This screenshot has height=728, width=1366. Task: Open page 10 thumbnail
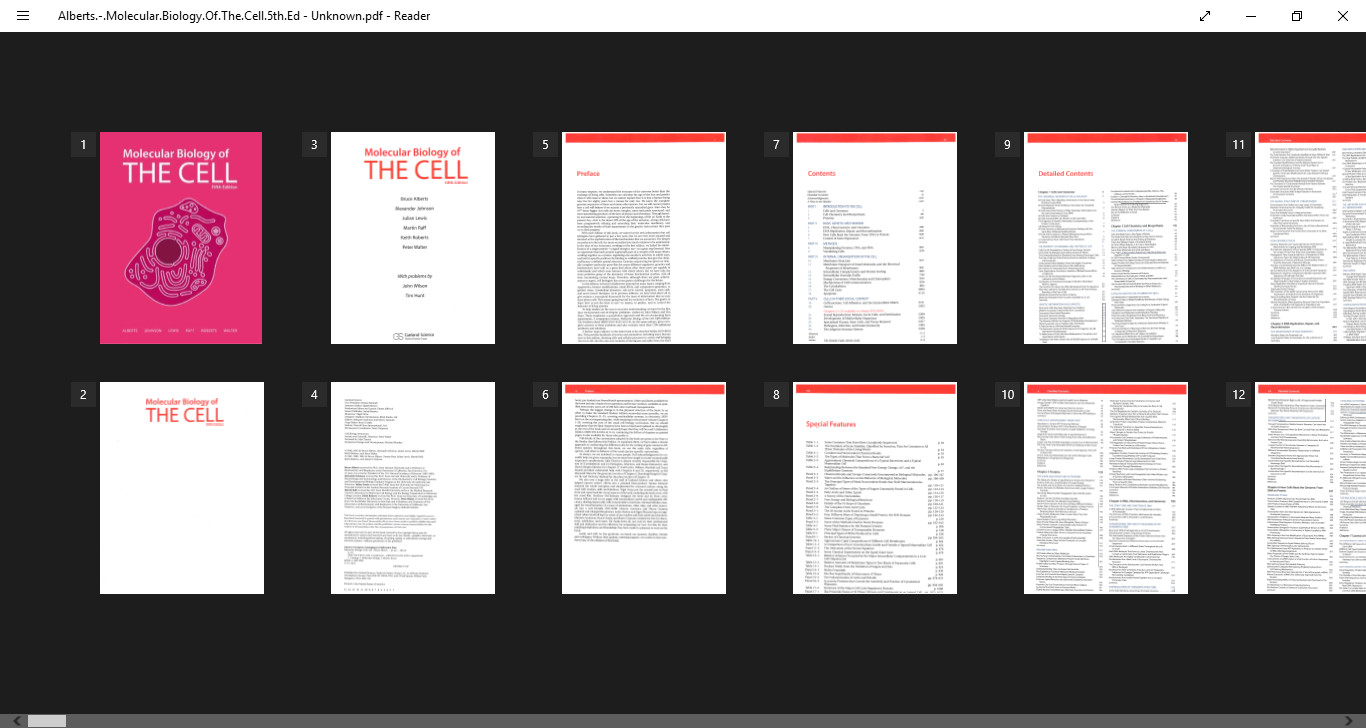coord(1106,488)
